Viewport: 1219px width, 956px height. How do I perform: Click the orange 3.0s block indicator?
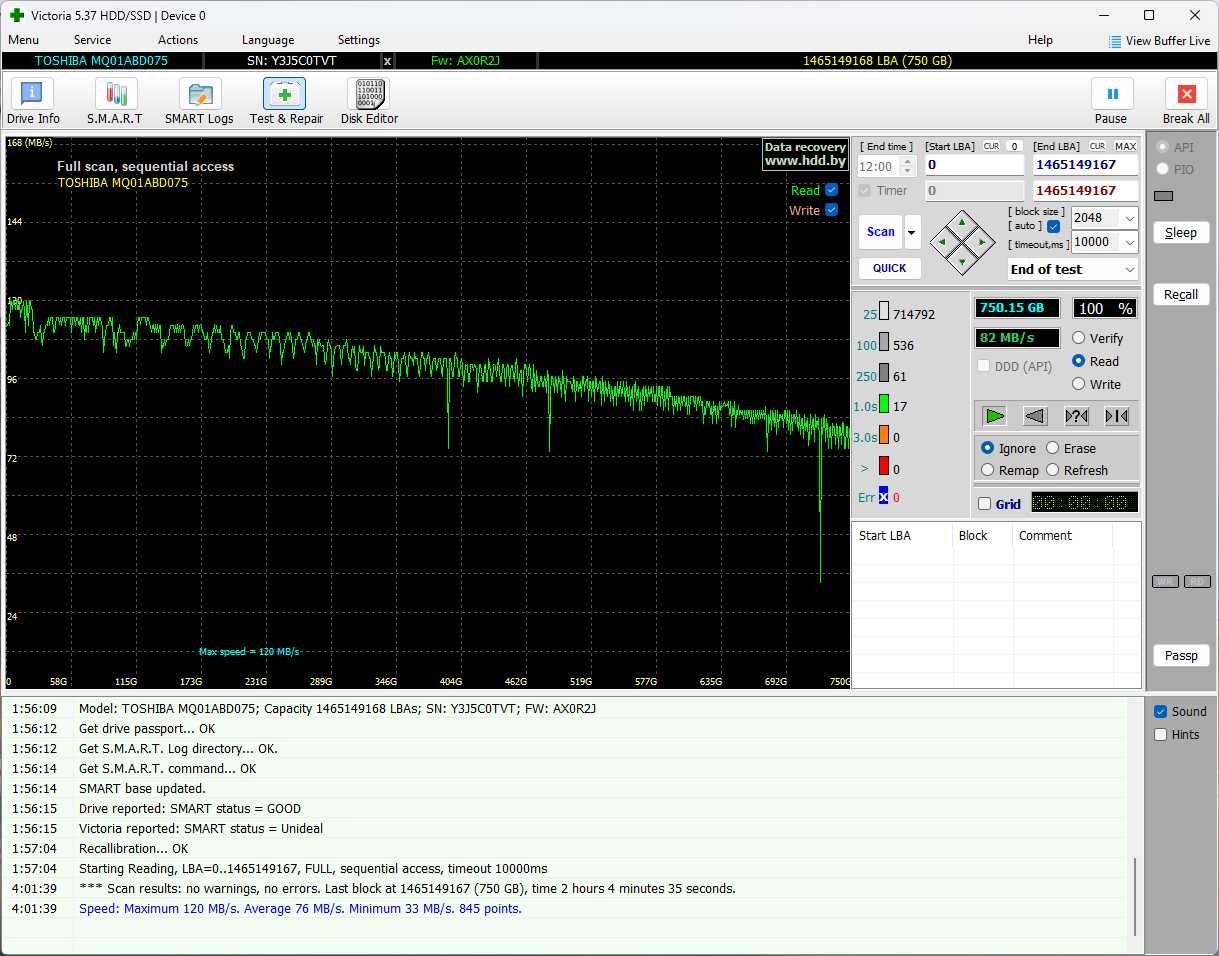[x=884, y=436]
